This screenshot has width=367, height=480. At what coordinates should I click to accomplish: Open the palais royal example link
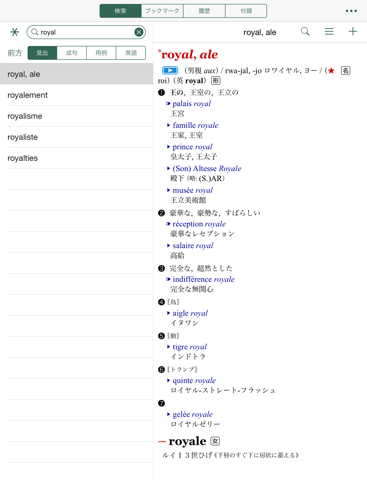click(x=192, y=104)
